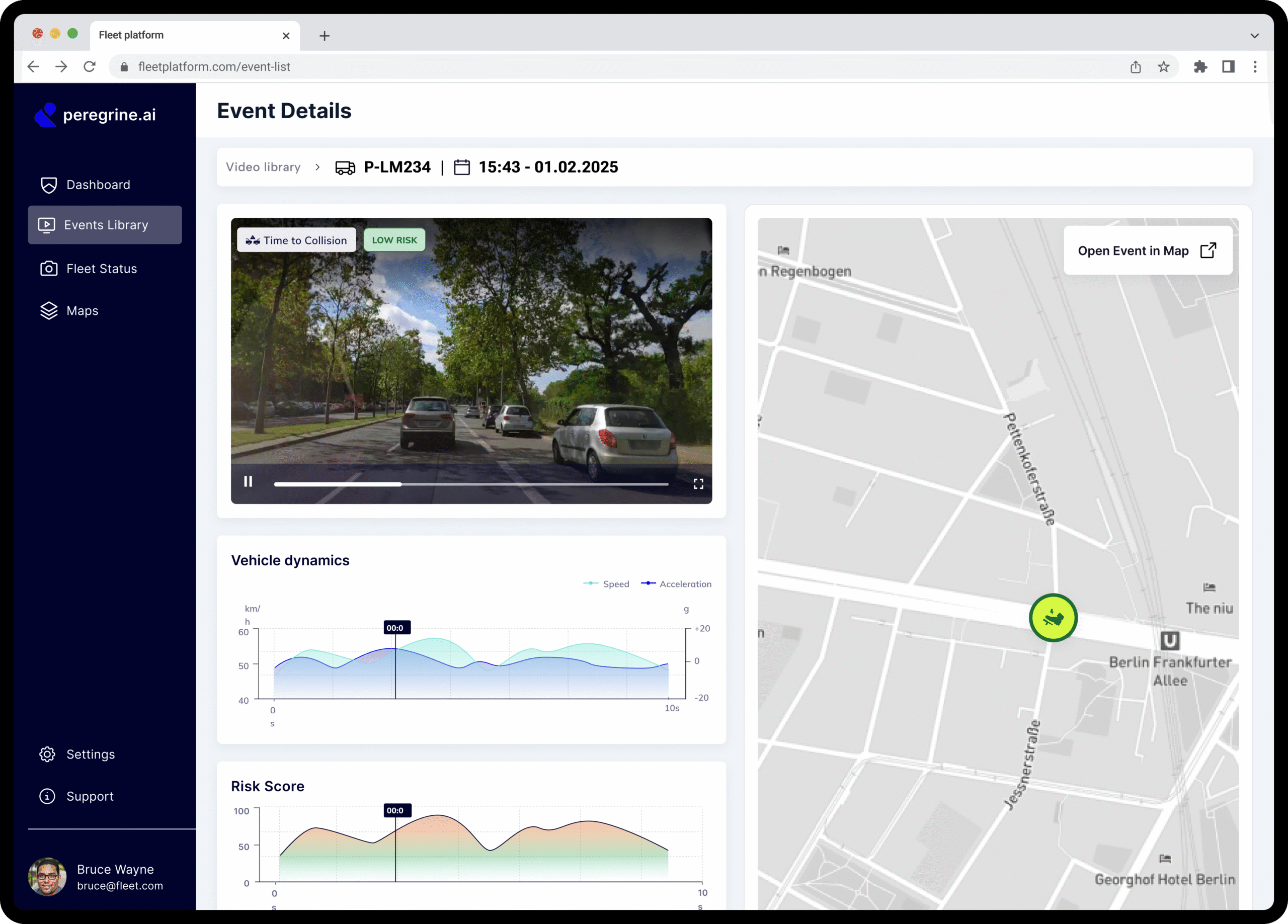Bookmark this page with star icon

(x=1164, y=67)
